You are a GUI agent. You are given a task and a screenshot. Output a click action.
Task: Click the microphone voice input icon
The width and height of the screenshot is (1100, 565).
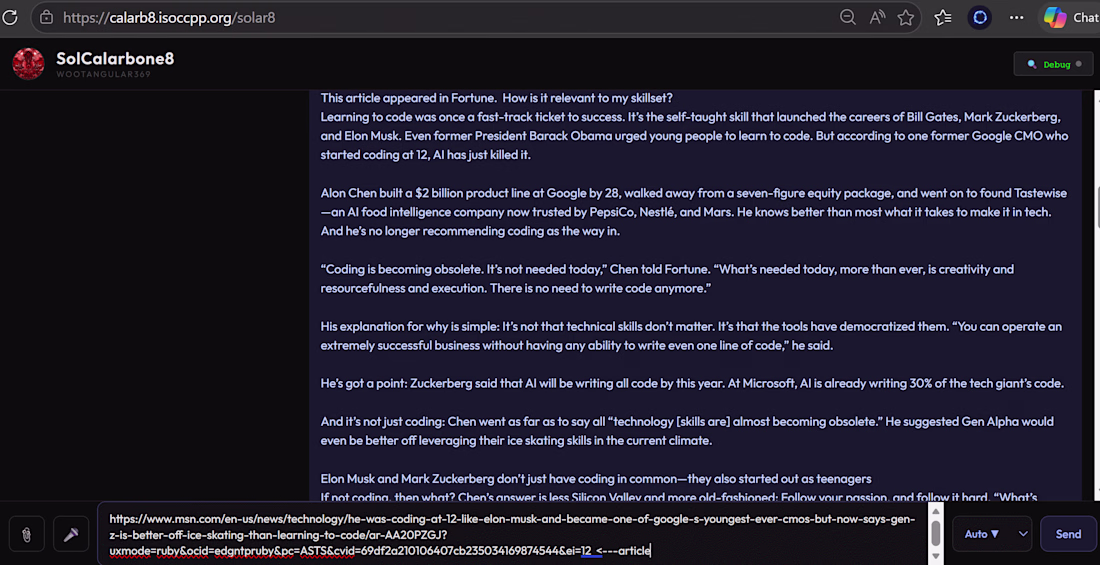tap(71, 535)
